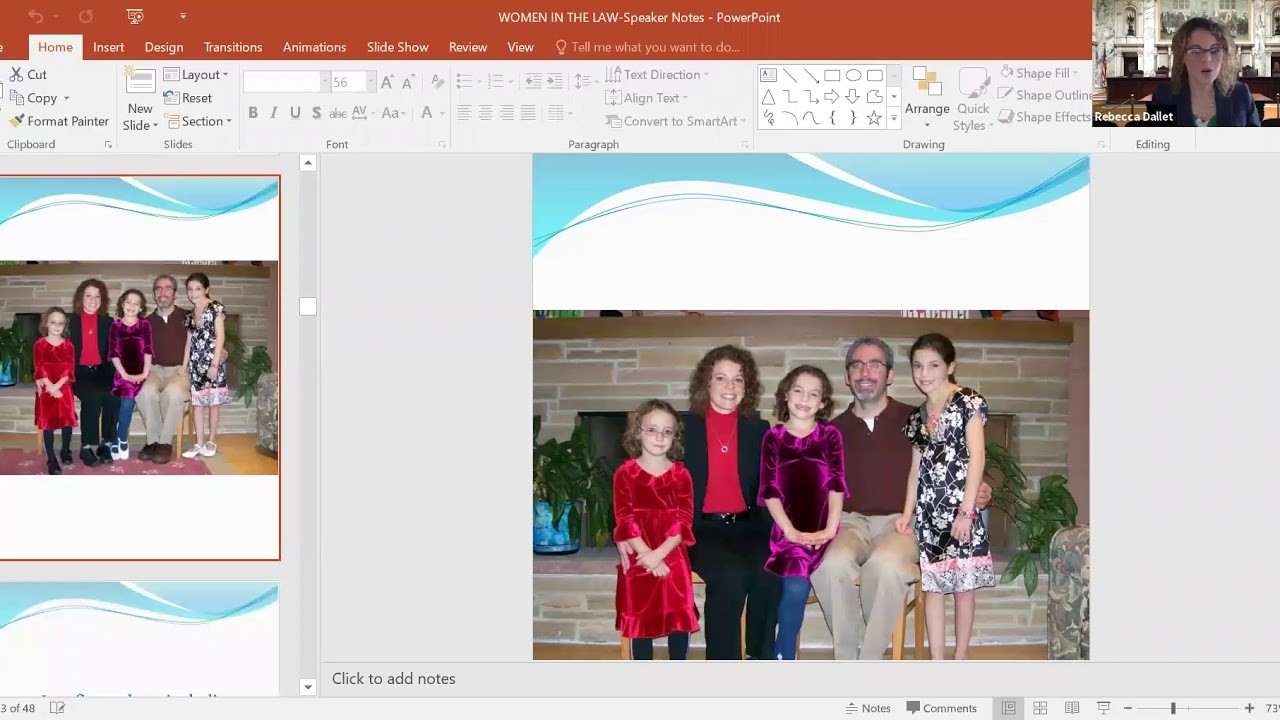Click the New Slide icon
The height and width of the screenshot is (720, 1280).
click(140, 84)
